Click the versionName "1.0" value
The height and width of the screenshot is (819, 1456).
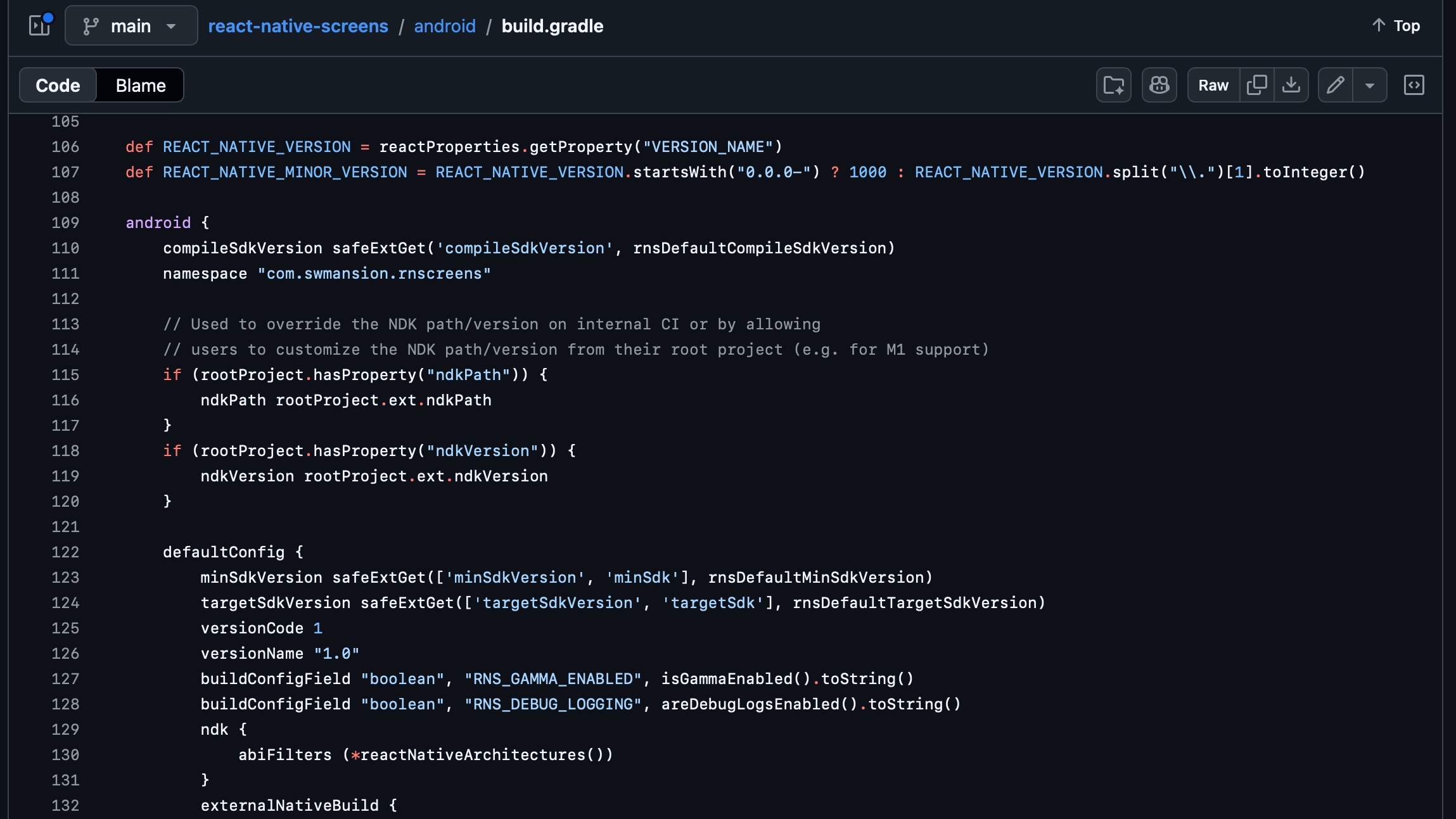[x=336, y=654]
